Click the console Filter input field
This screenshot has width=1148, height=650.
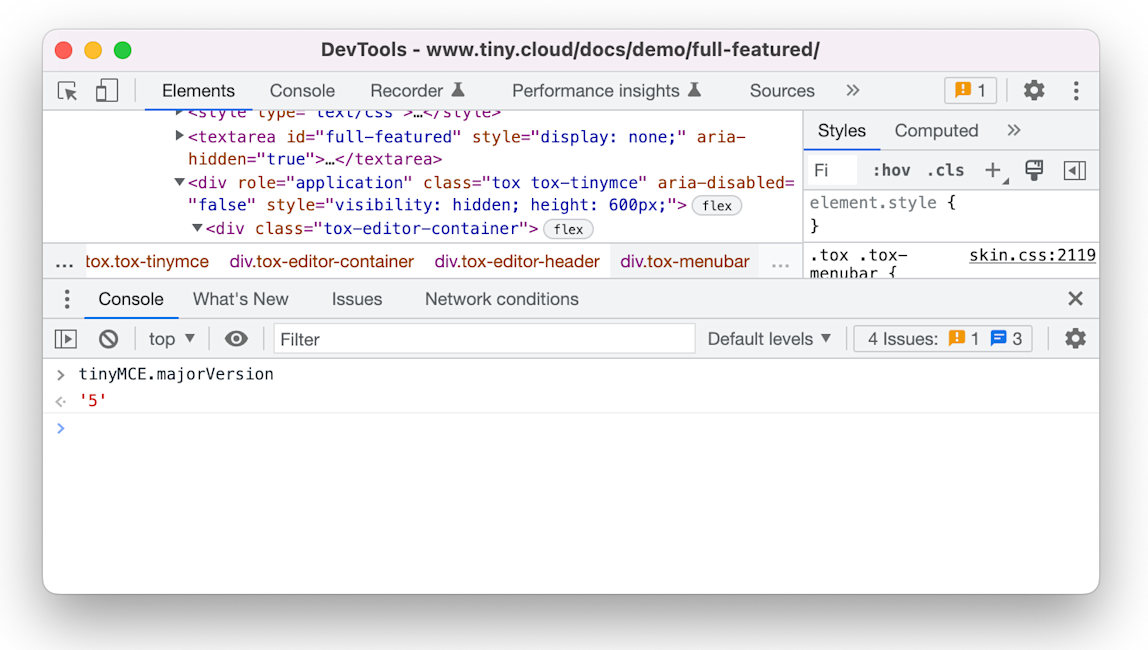(x=484, y=339)
